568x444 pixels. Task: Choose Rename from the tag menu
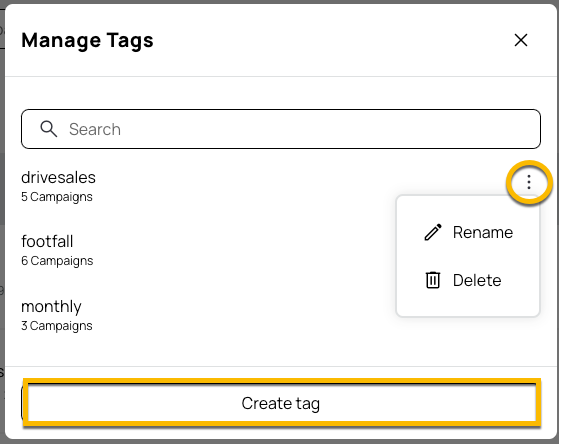point(468,232)
